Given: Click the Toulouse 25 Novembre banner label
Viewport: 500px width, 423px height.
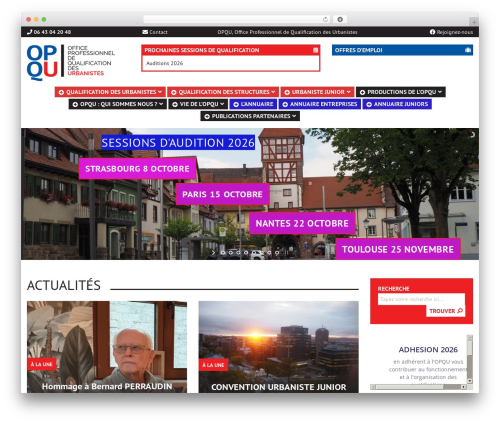Looking at the screenshot, I should click(x=398, y=249).
